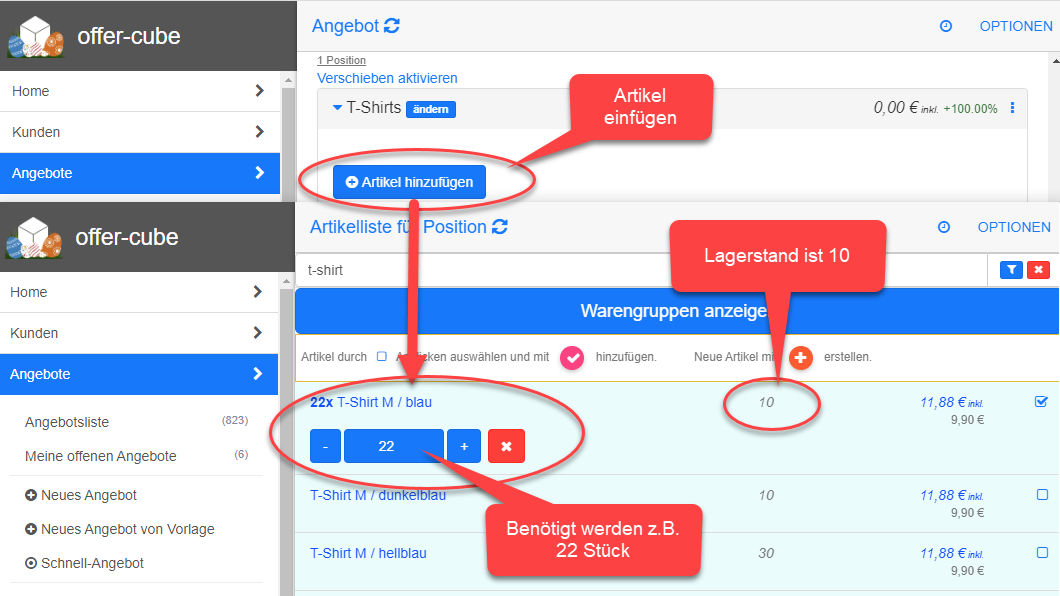Clear the t-shirt search with red X
Image resolution: width=1060 pixels, height=596 pixels.
coord(1038,270)
